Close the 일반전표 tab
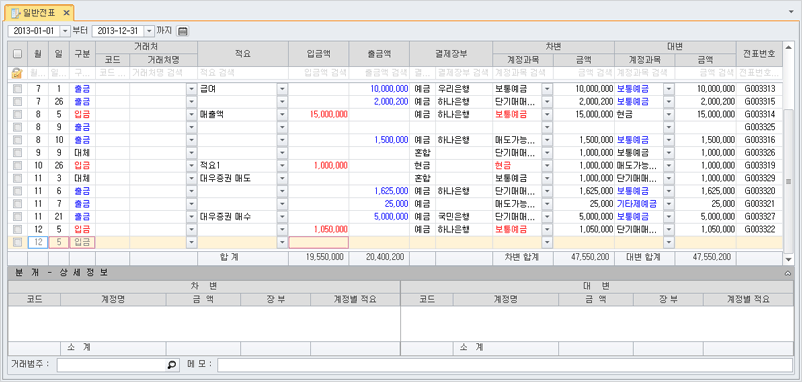802x382 pixels. pos(67,12)
